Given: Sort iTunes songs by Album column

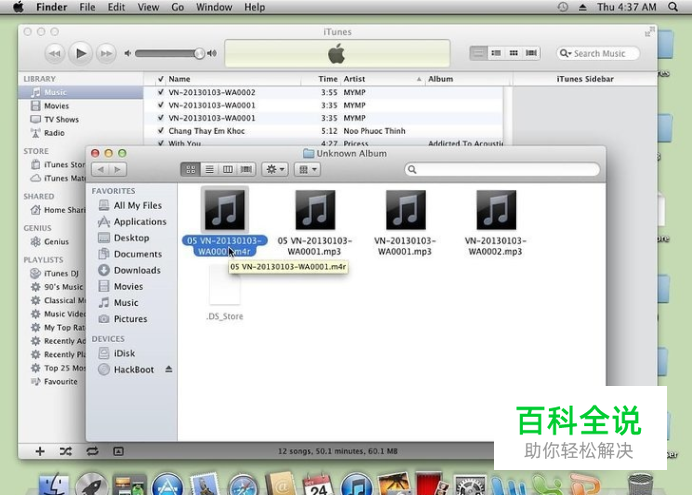Looking at the screenshot, I should (440, 79).
